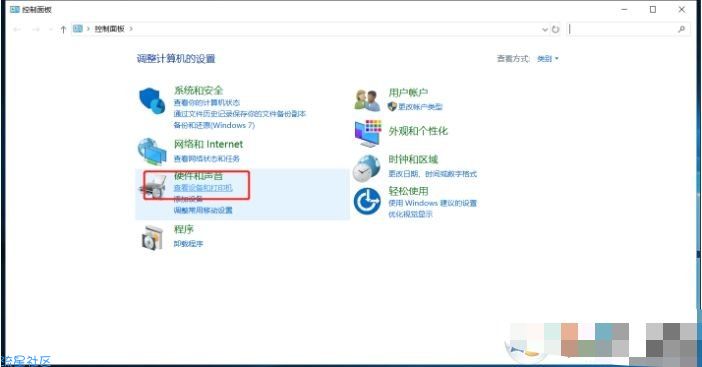Open 添加设备 link
This screenshot has height=367, width=702.
click(x=188, y=199)
